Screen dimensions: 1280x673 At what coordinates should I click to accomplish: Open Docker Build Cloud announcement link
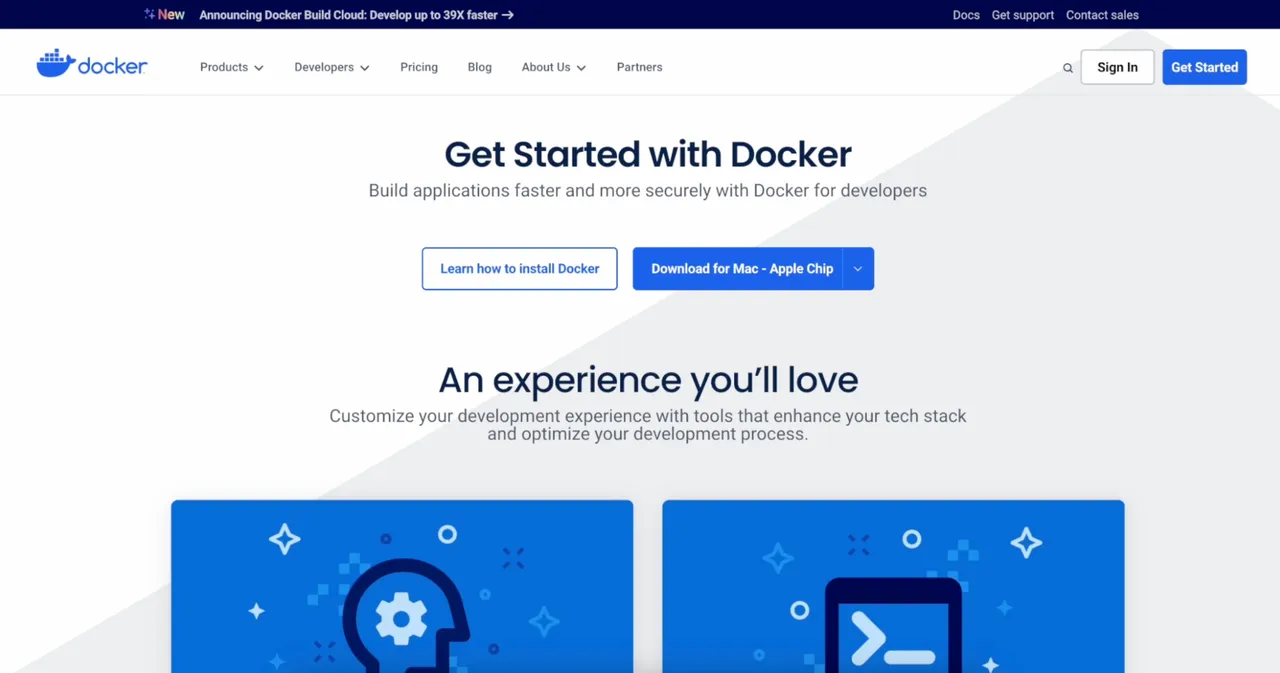pos(356,15)
